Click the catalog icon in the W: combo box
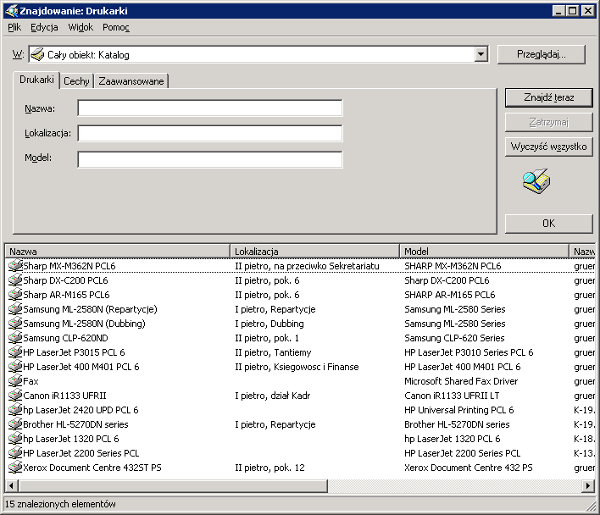This screenshot has height=515, width=600. [37, 55]
